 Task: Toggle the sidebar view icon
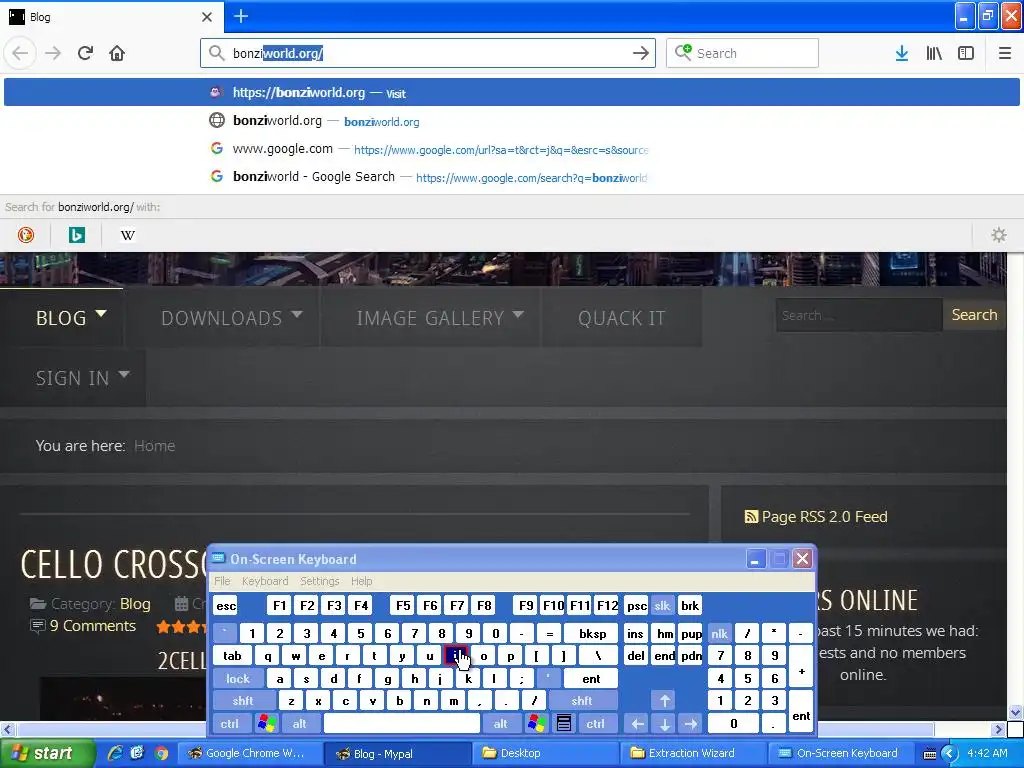coord(966,53)
